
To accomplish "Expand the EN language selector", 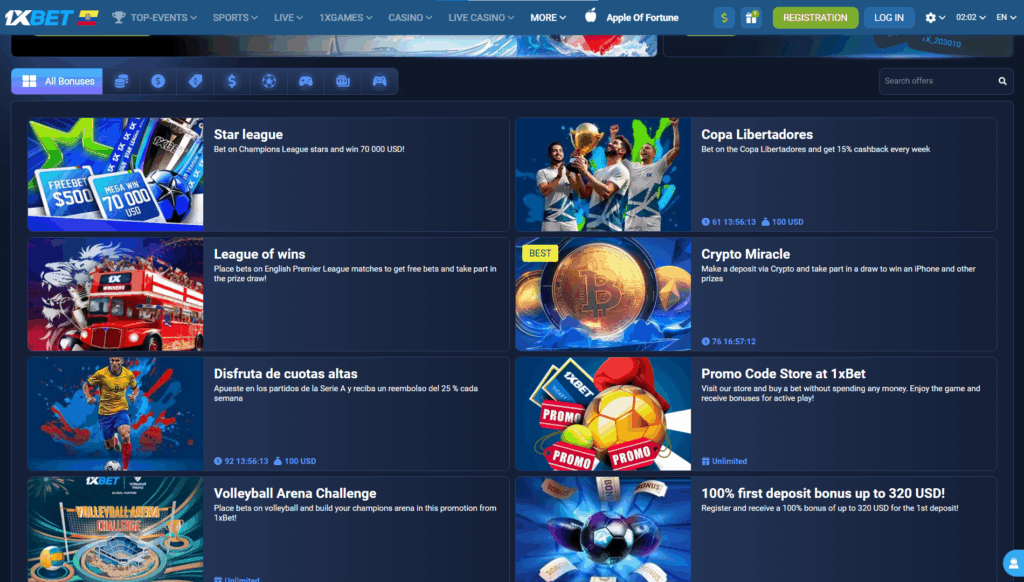I will point(1004,17).
